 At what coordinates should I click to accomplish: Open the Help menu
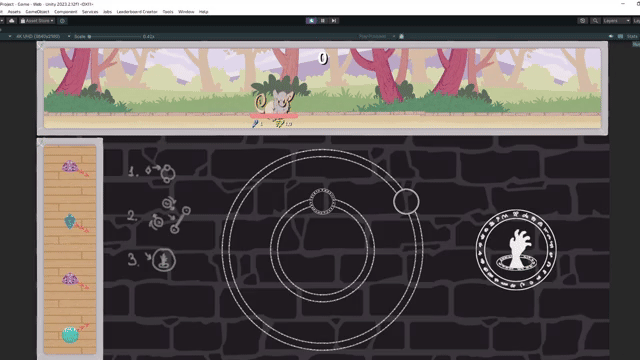coord(203,12)
